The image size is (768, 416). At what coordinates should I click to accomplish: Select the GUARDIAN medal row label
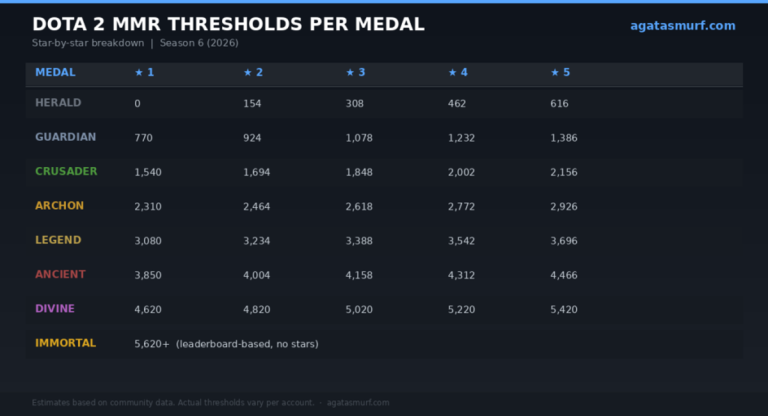tap(66, 137)
